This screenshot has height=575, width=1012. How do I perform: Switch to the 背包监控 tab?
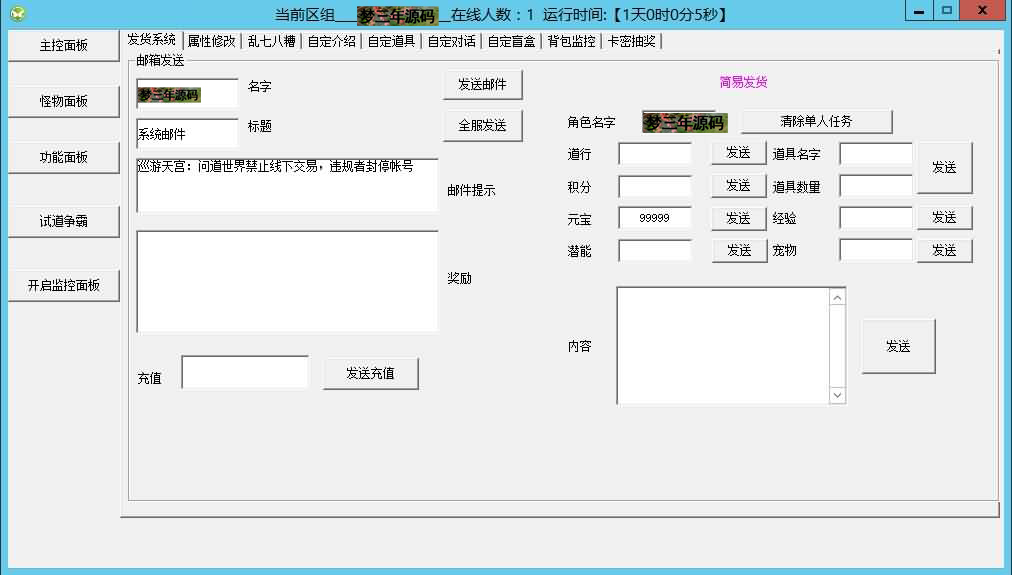tap(572, 41)
